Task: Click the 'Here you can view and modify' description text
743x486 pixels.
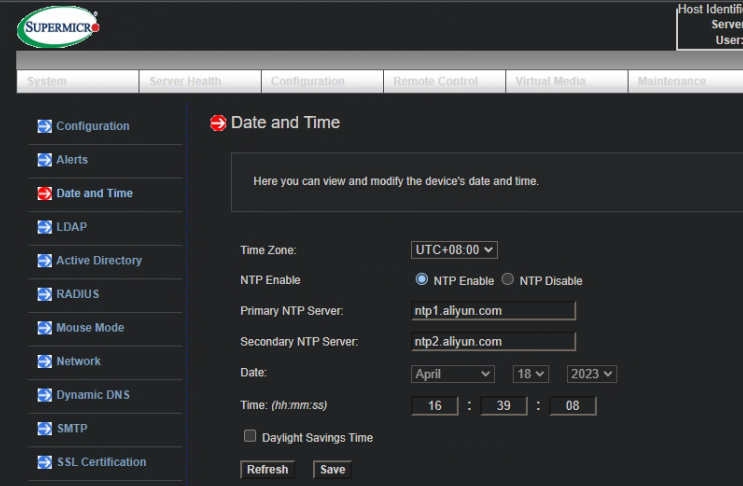Action: 396,181
